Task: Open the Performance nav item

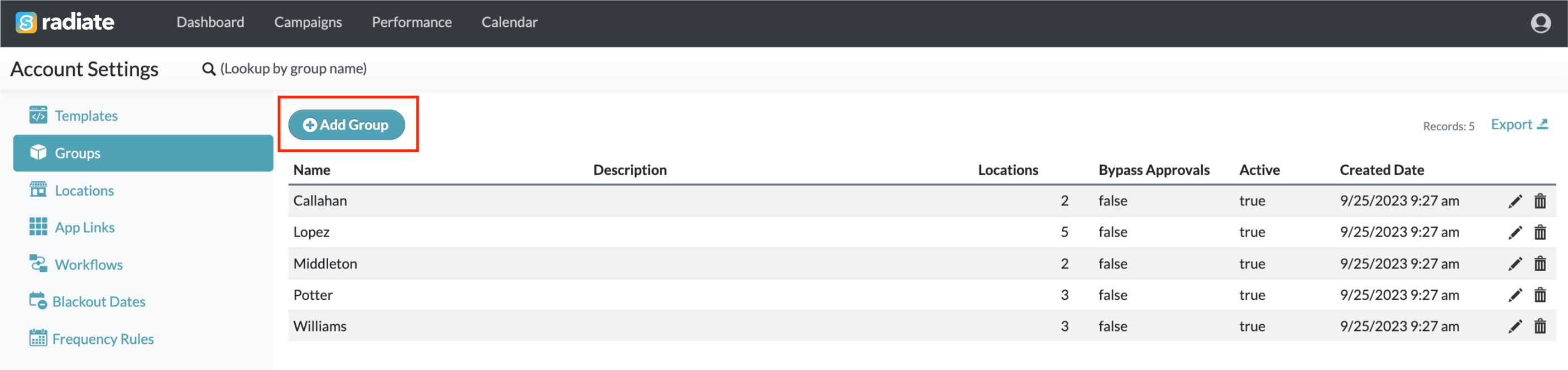Action: (412, 22)
